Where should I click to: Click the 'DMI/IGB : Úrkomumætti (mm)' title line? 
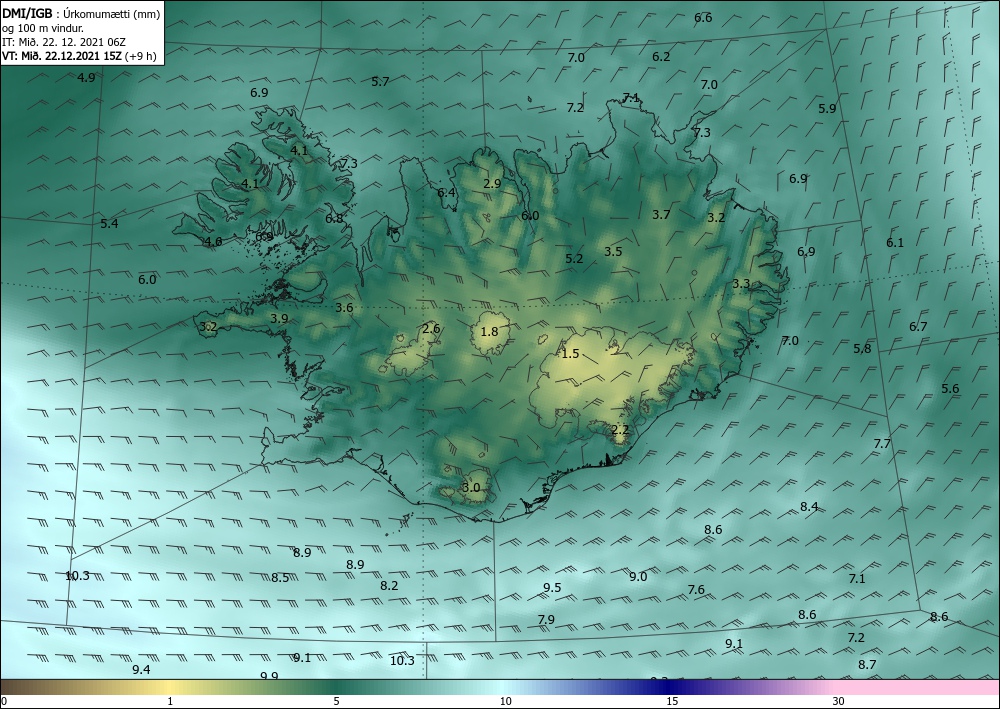pyautogui.click(x=81, y=13)
